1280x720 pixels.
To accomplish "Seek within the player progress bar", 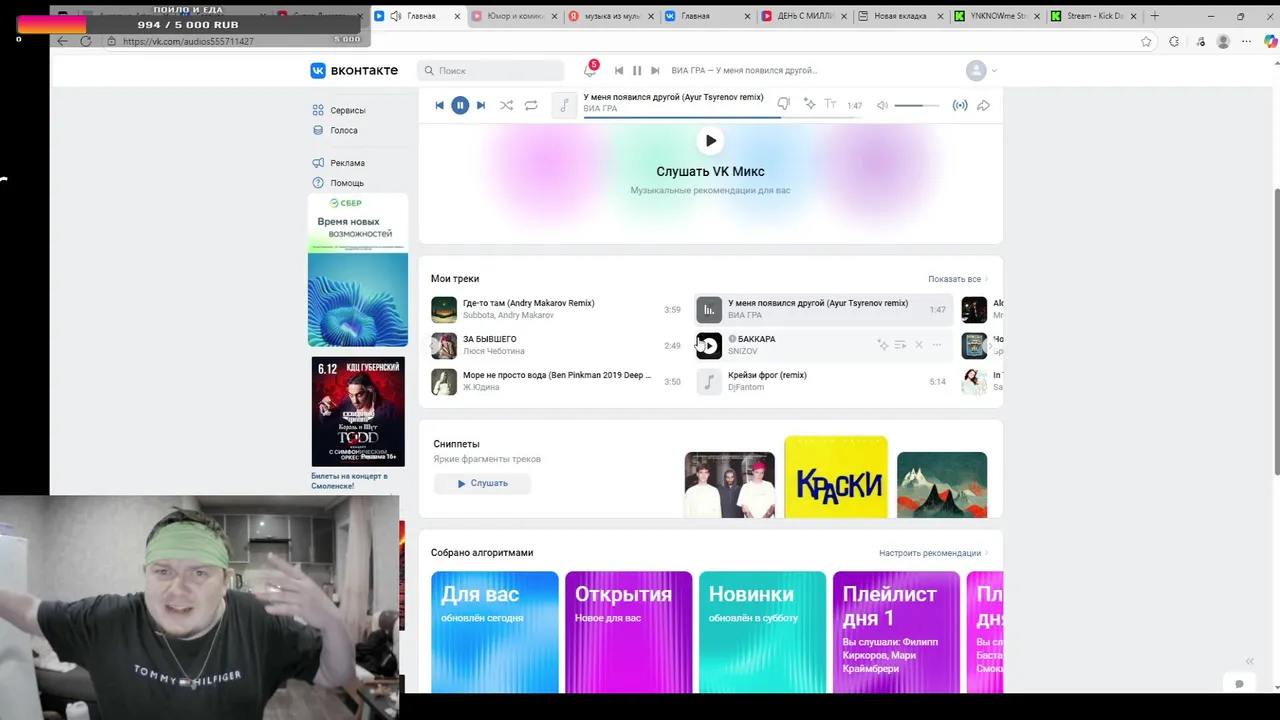I will tap(722, 117).
